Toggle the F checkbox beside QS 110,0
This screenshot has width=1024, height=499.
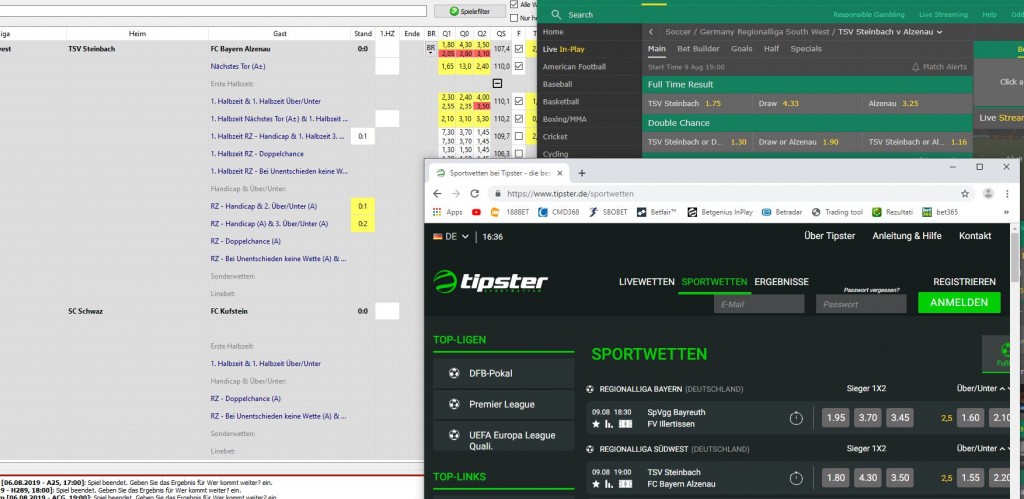tap(519, 67)
